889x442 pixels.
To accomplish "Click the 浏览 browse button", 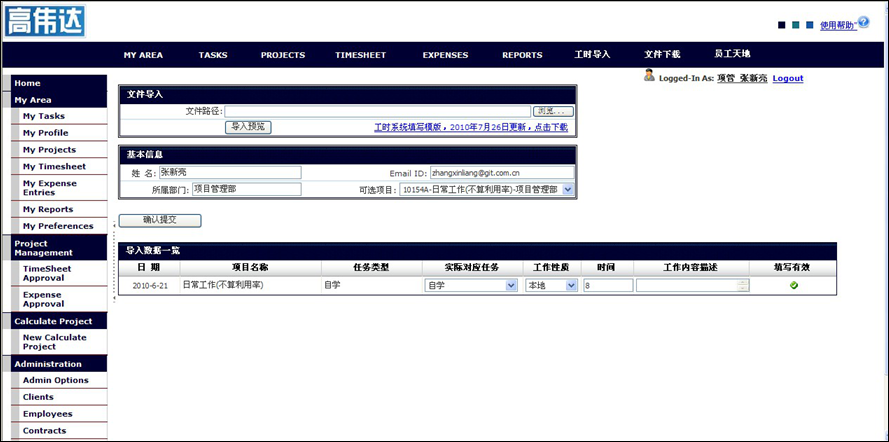I will (x=553, y=111).
